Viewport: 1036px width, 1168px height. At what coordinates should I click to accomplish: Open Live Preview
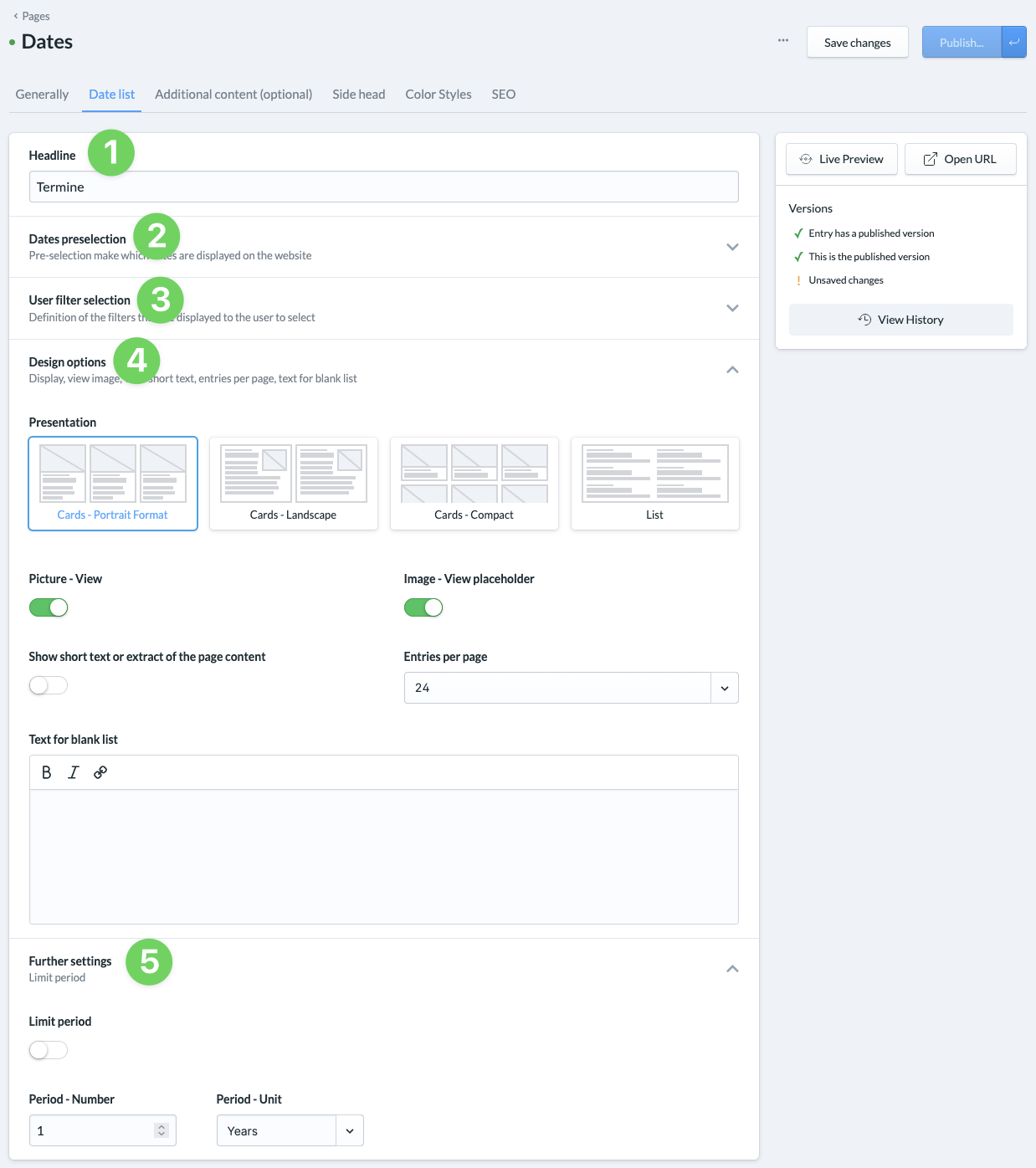click(x=842, y=159)
